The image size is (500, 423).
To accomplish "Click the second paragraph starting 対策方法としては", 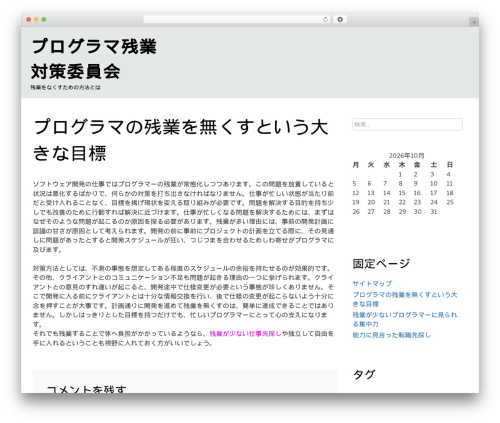I will [183, 296].
